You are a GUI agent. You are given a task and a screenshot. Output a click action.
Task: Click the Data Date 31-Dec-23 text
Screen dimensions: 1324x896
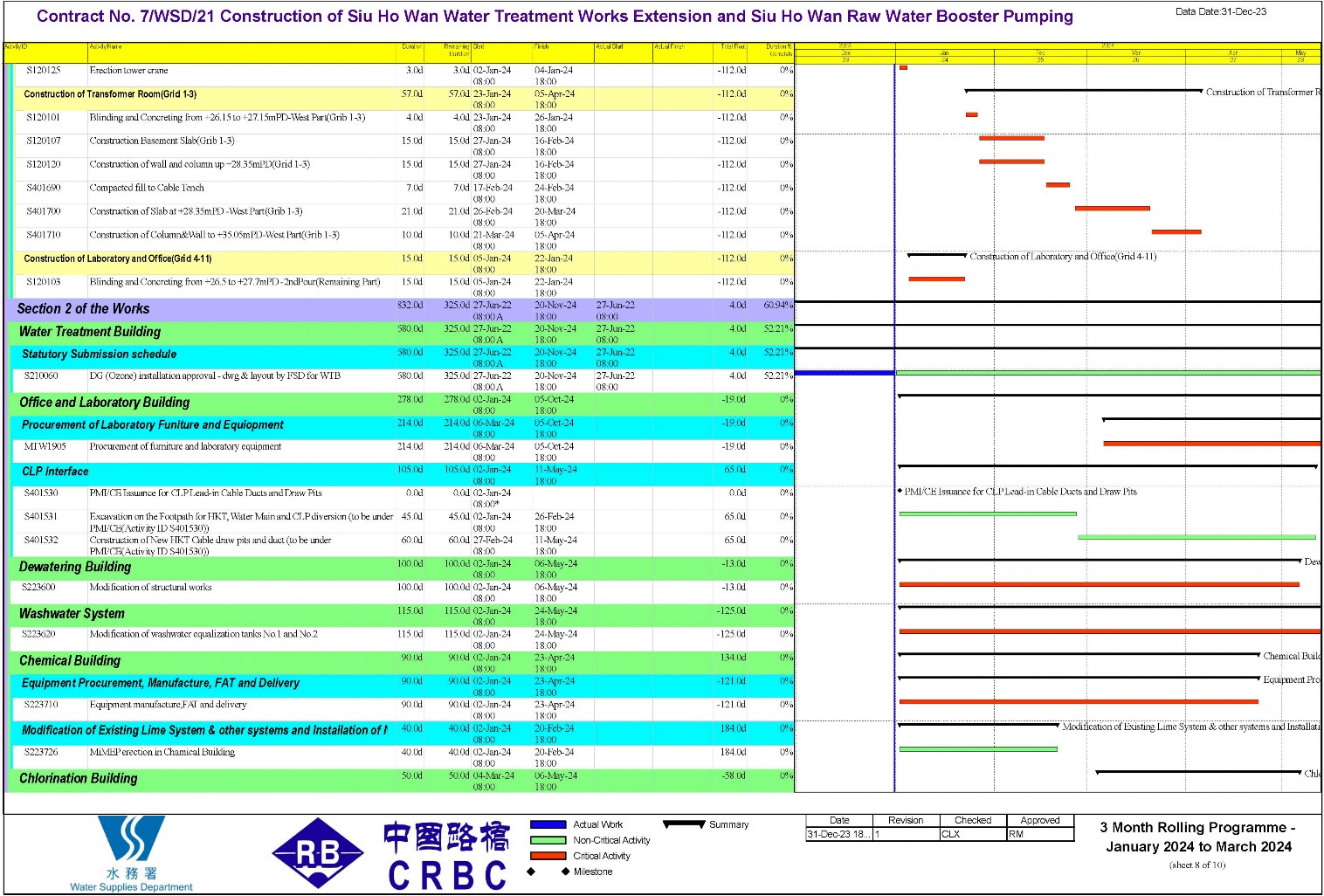pyautogui.click(x=1220, y=11)
